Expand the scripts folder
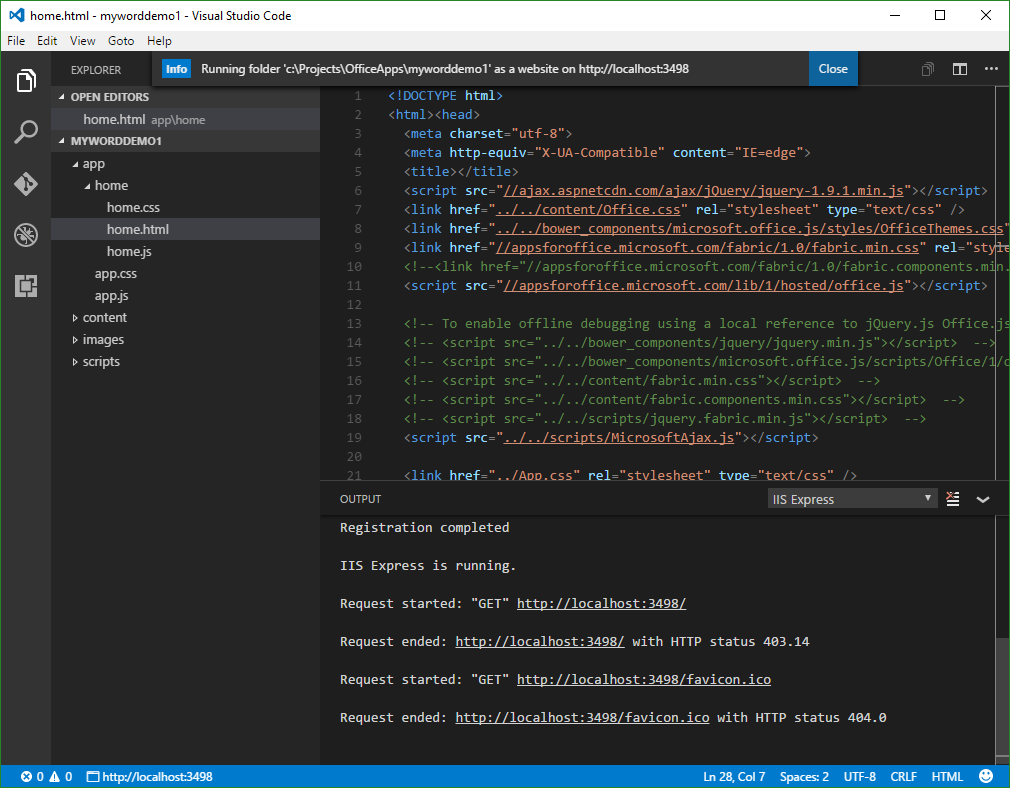Viewport: 1010px width, 788px height. point(101,361)
